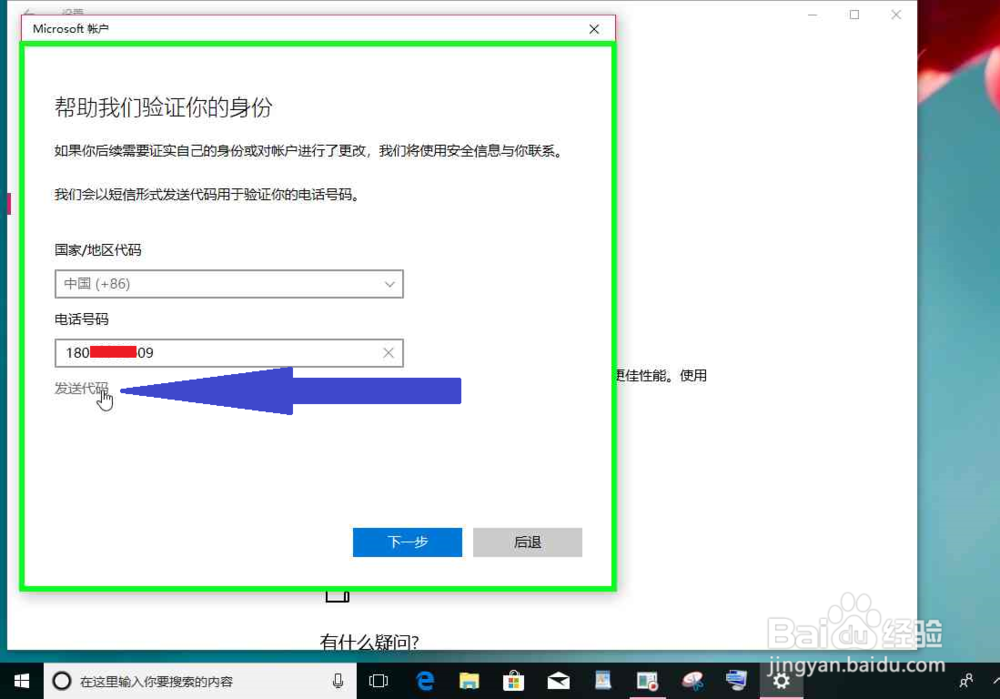Click the 下一步 next button
Viewport: 1000px width, 699px height.
coord(407,542)
